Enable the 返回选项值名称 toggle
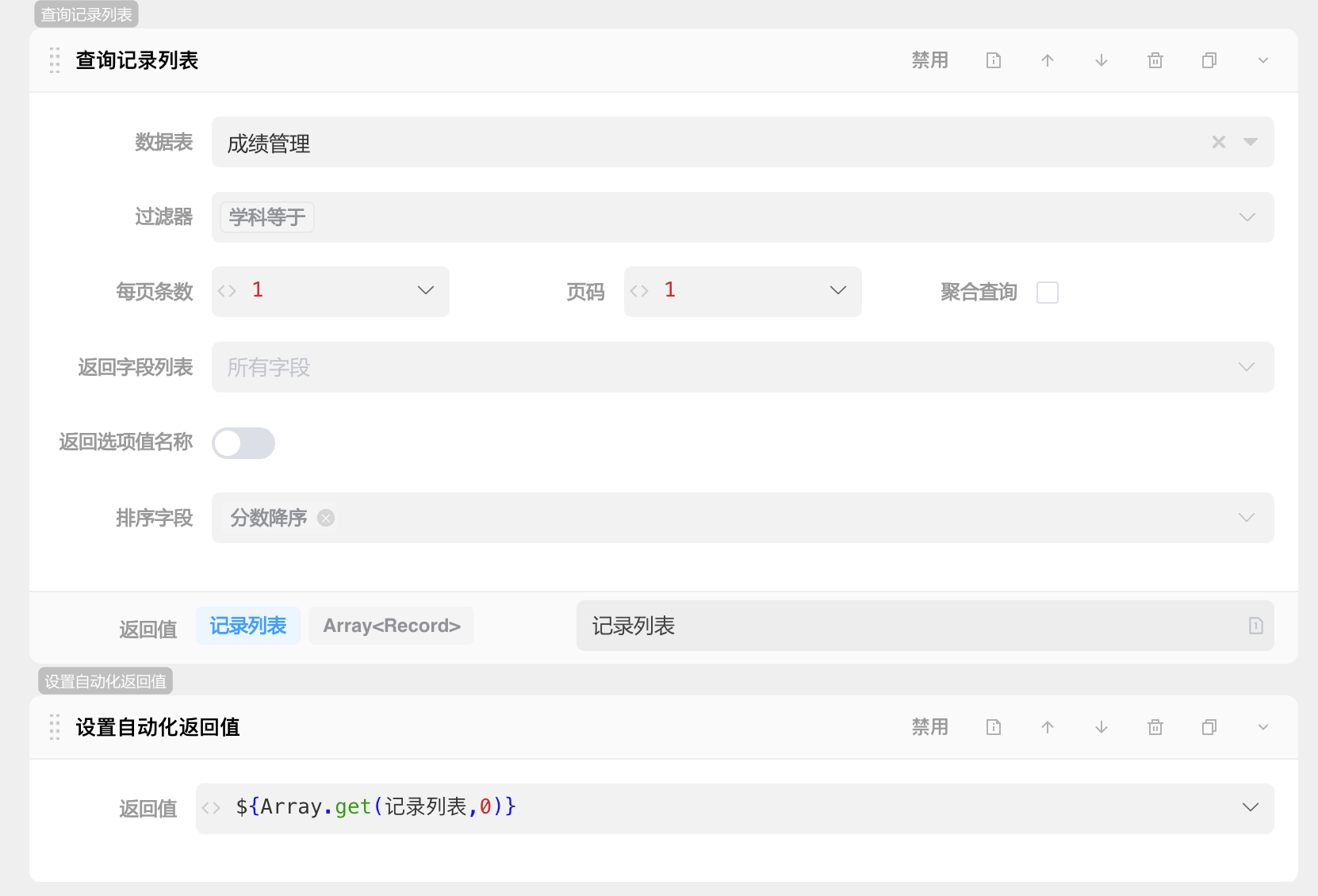The width and height of the screenshot is (1318, 896). 243,443
